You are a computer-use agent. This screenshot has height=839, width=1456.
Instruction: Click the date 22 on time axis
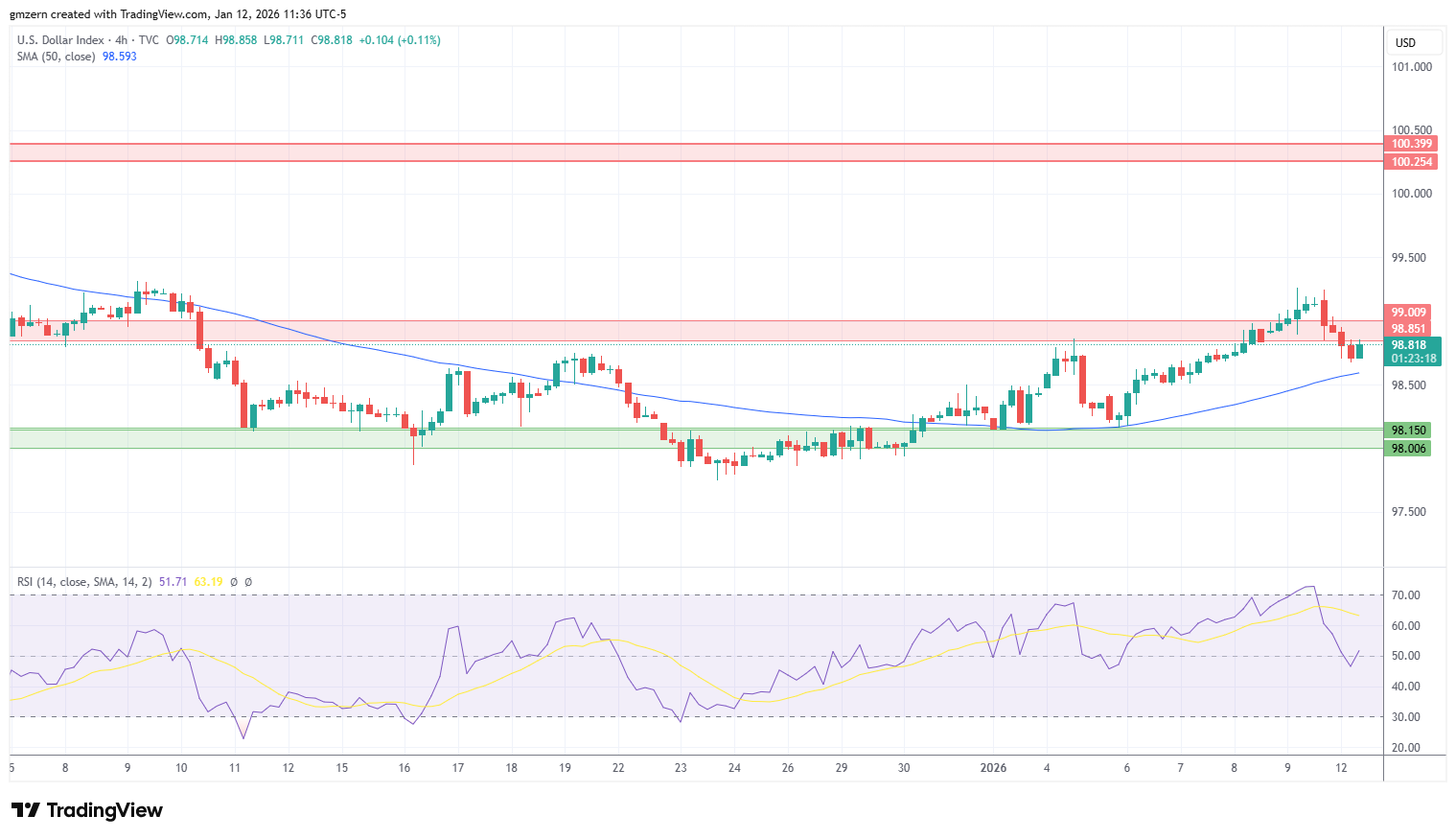click(x=618, y=768)
